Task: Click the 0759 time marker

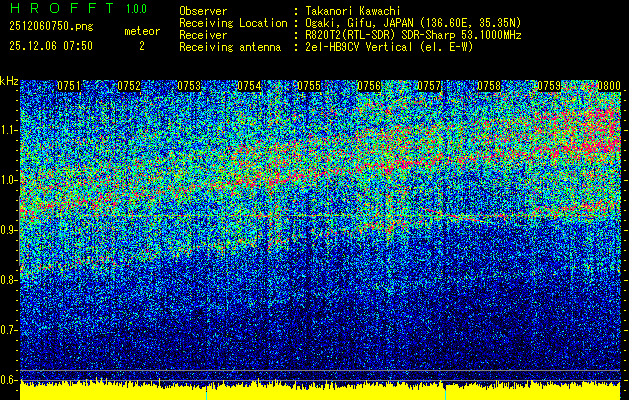Action: (549, 86)
